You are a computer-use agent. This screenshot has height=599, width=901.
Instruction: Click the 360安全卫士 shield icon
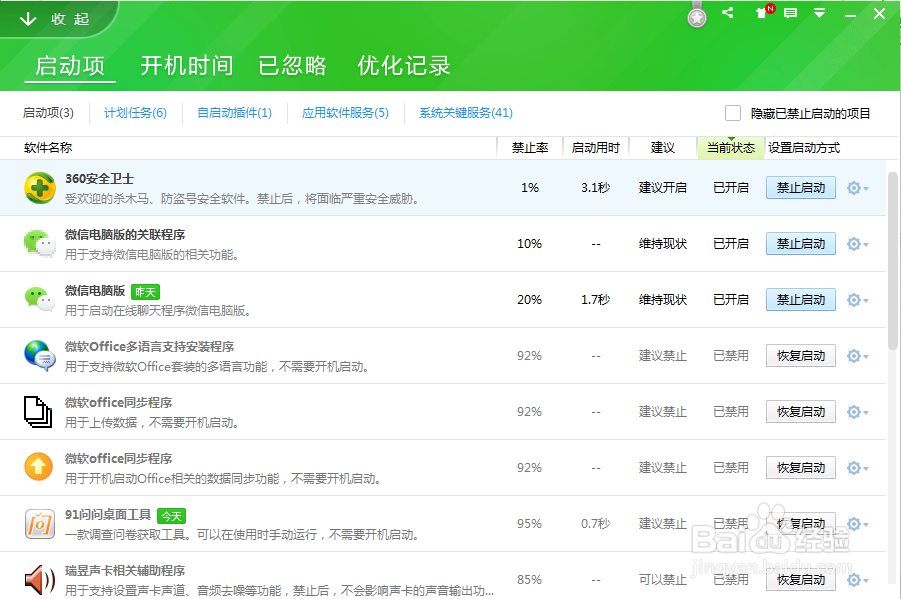click(40, 188)
